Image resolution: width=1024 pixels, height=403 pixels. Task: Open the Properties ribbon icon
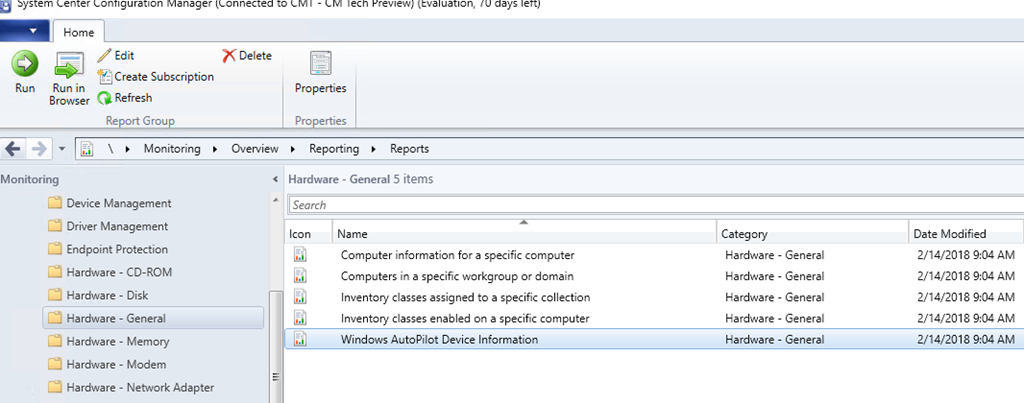[320, 64]
